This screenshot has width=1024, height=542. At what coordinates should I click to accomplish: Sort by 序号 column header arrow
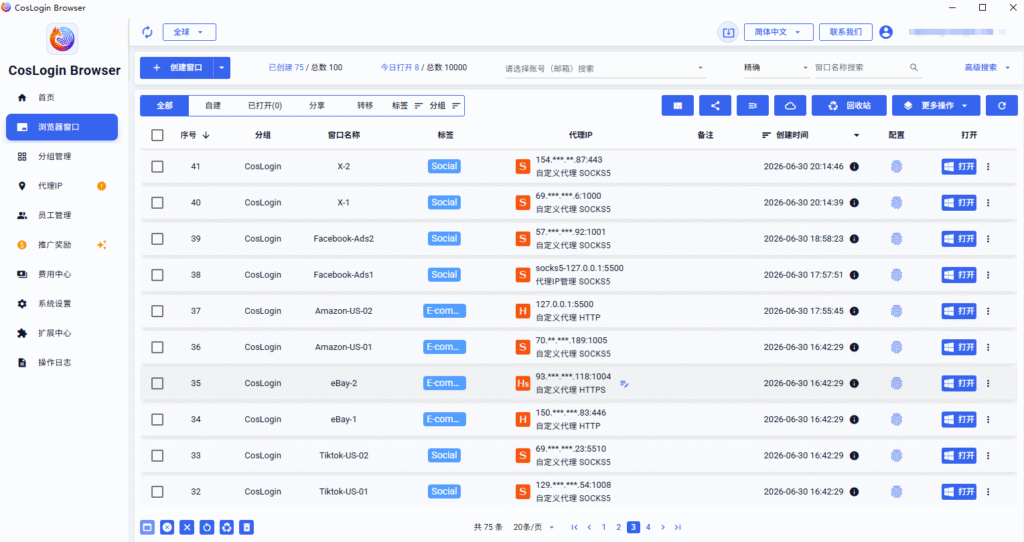pyautogui.click(x=206, y=135)
